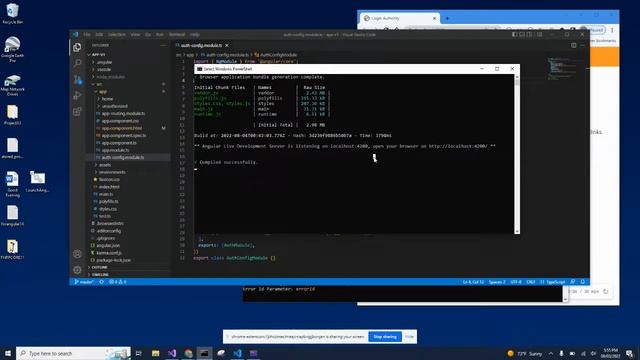Open angular.json in Explorer

point(108,245)
